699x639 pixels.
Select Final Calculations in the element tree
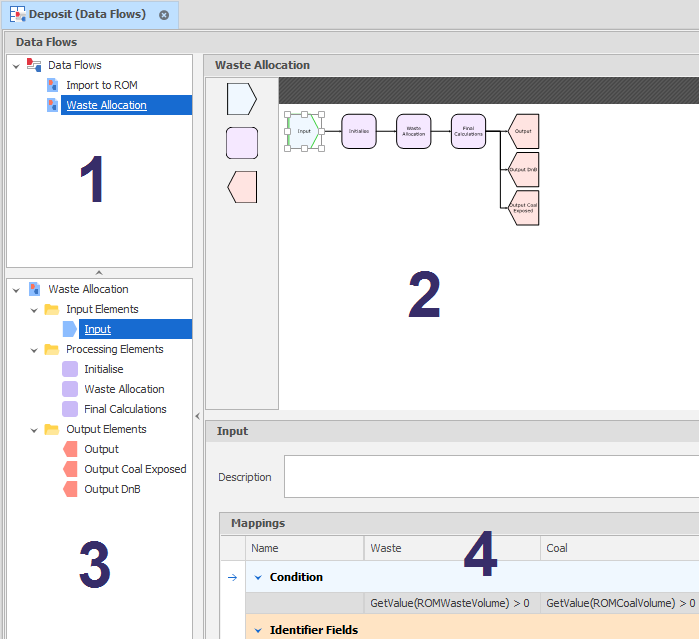125,409
